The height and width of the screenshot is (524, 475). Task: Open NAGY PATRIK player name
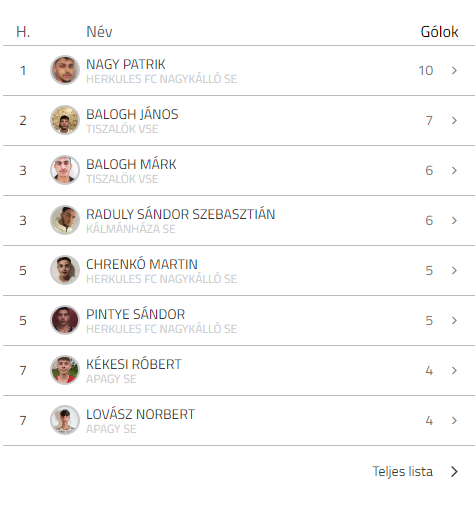[126, 64]
